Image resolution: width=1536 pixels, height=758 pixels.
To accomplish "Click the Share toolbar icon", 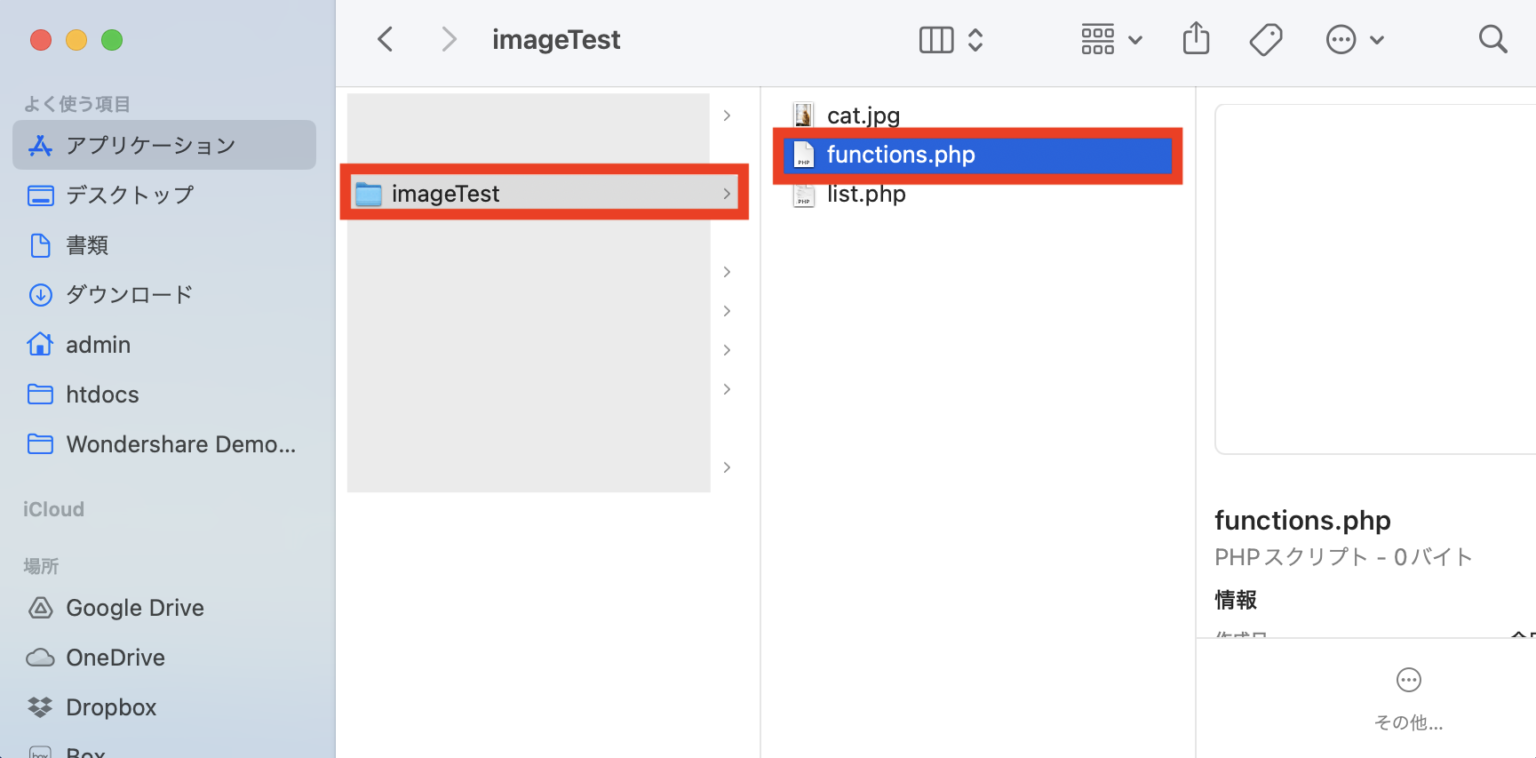I will click(x=1196, y=40).
